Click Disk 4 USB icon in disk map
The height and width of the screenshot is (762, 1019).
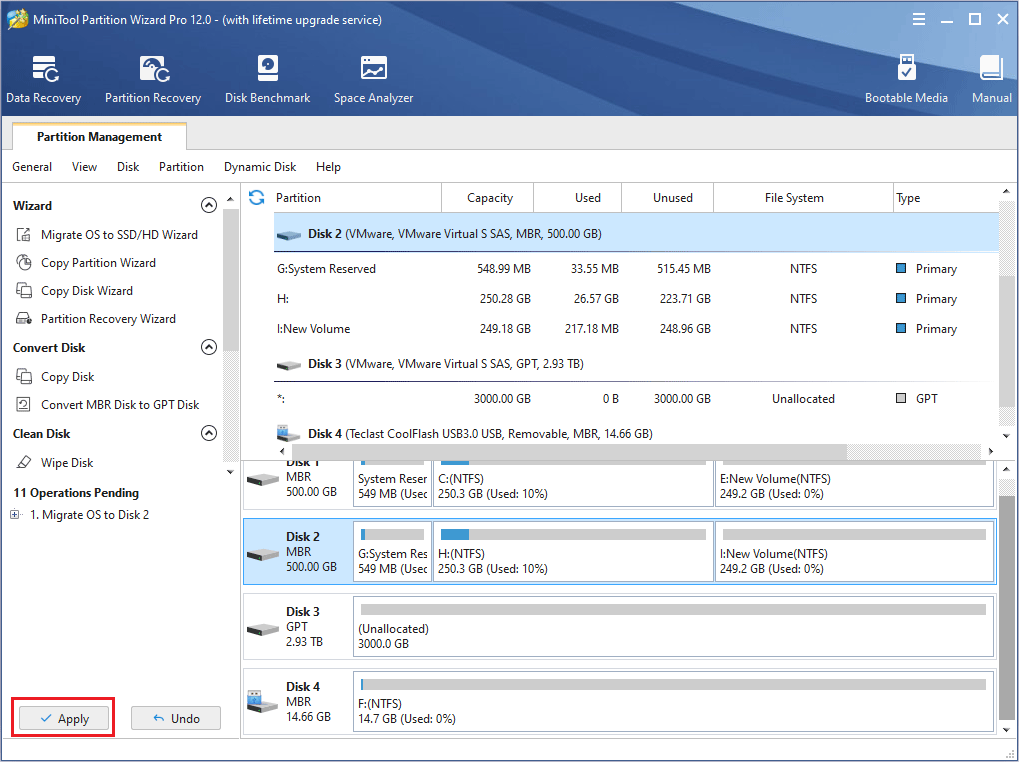263,702
